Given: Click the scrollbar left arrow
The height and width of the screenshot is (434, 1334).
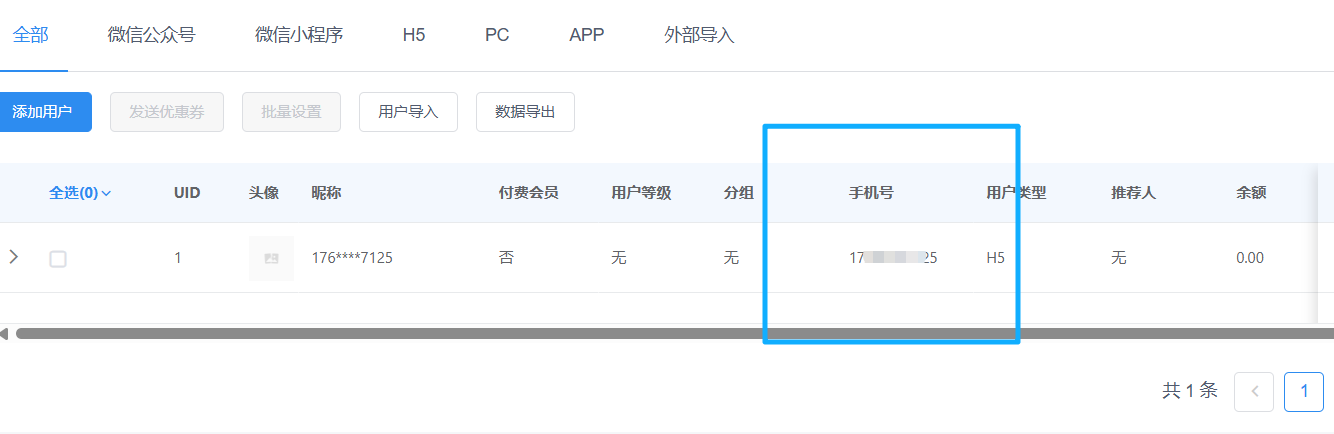Looking at the screenshot, I should click(x=5, y=333).
